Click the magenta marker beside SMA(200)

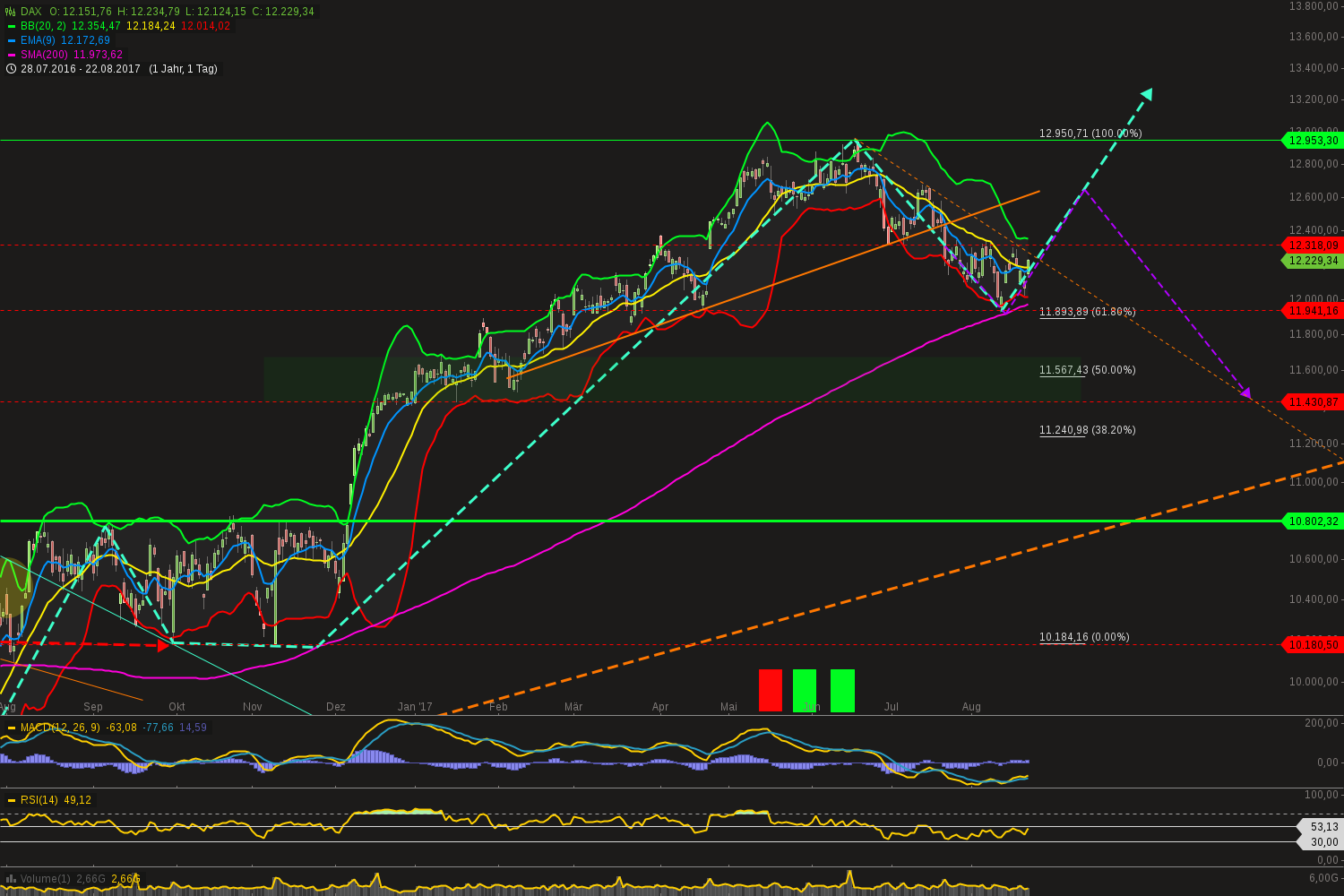click(11, 55)
